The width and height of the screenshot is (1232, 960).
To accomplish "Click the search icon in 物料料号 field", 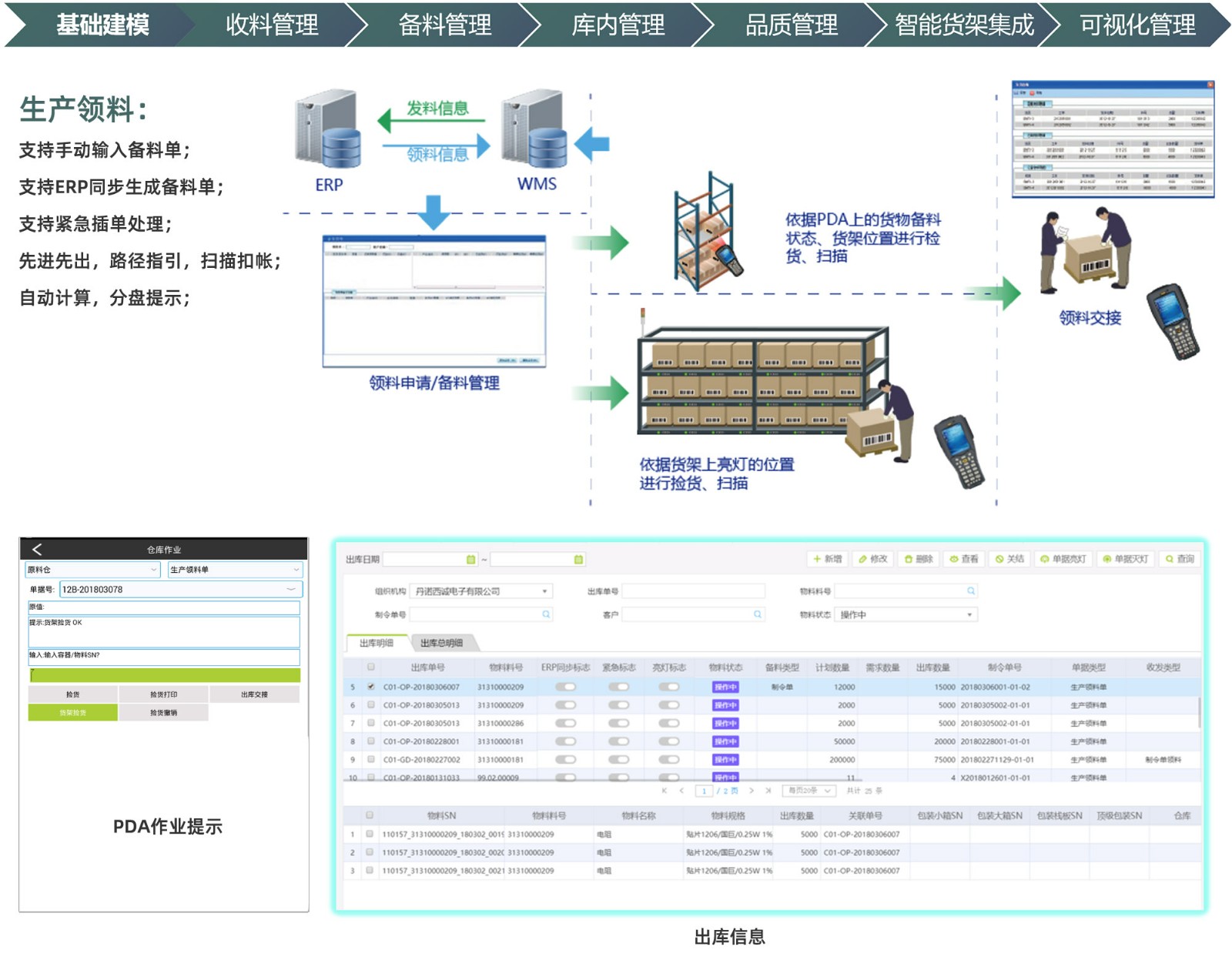I will 971,591.
